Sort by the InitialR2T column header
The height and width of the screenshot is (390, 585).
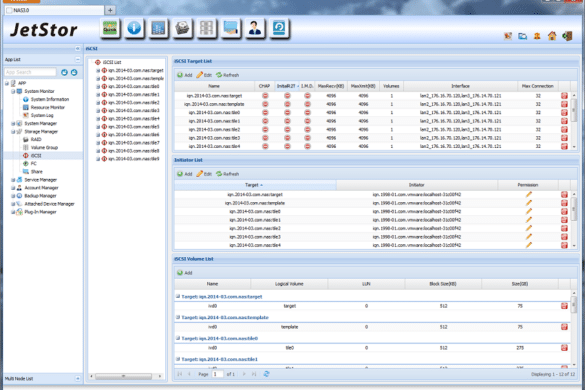click(x=287, y=86)
